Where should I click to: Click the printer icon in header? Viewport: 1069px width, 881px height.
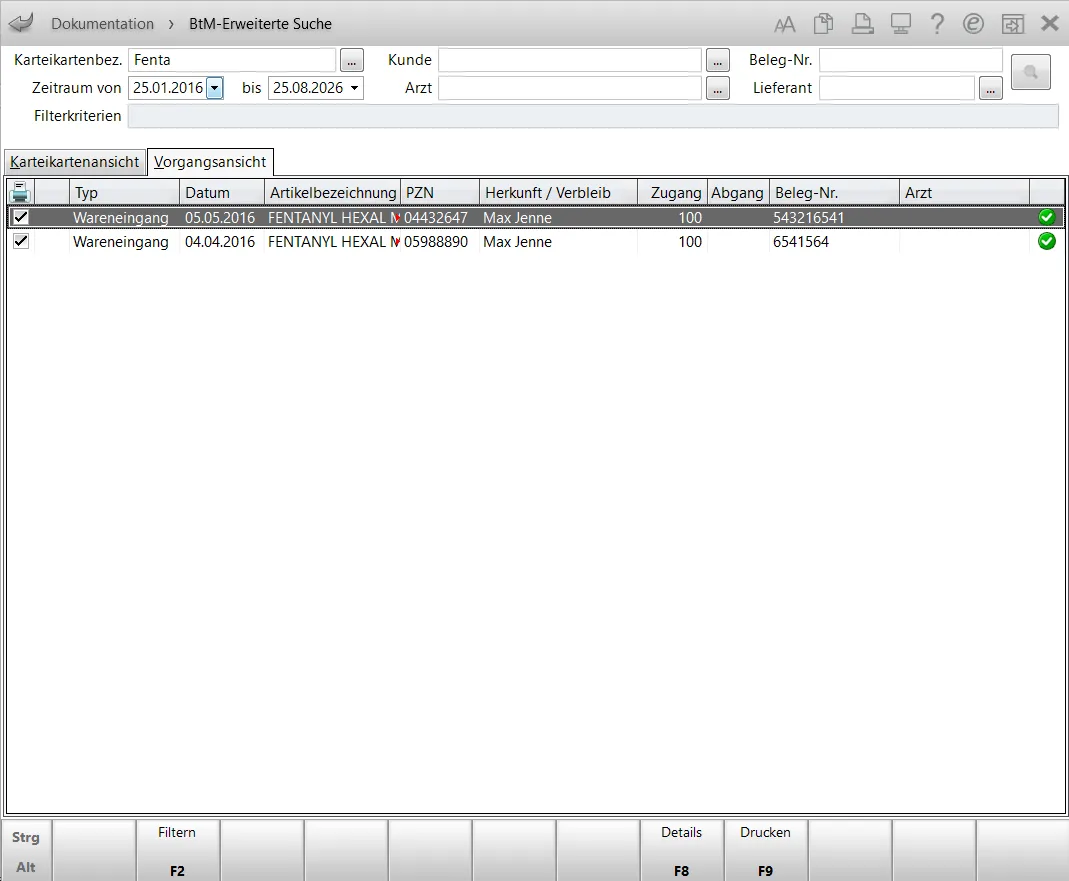[862, 24]
